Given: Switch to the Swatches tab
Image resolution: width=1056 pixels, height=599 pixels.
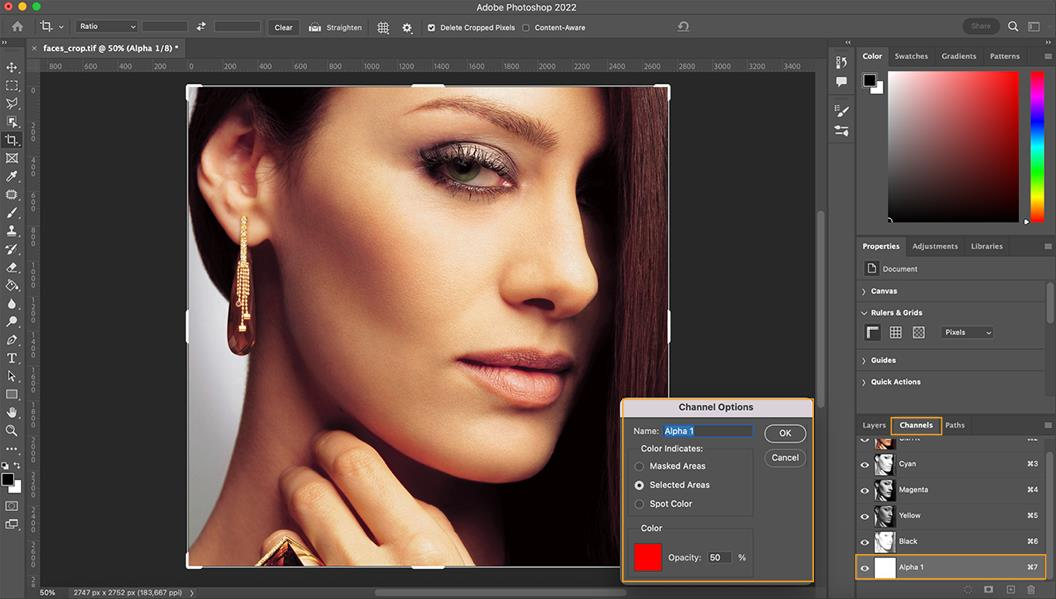Looking at the screenshot, I should [x=911, y=56].
